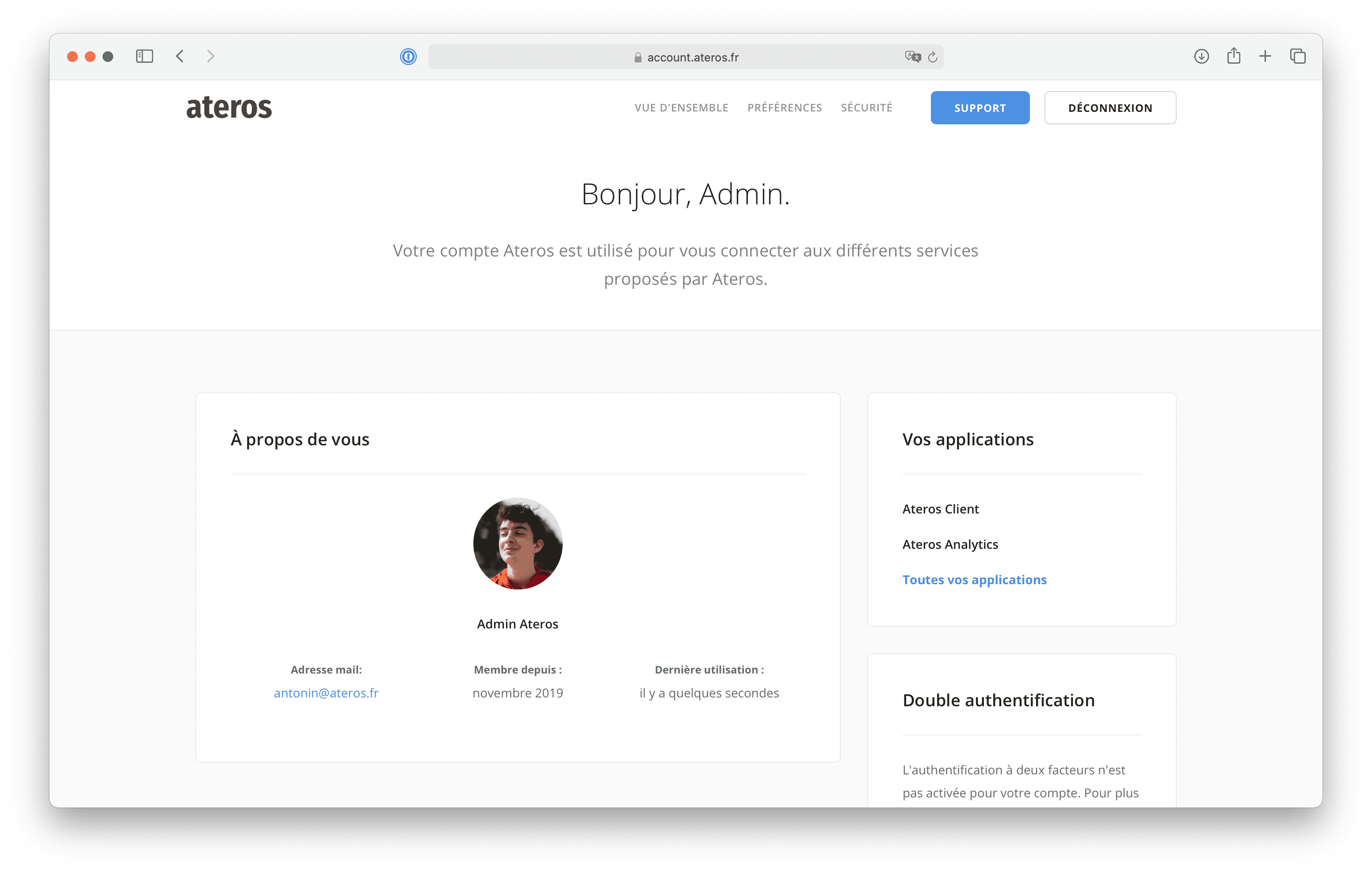Go to the Sécurité section

tap(866, 108)
